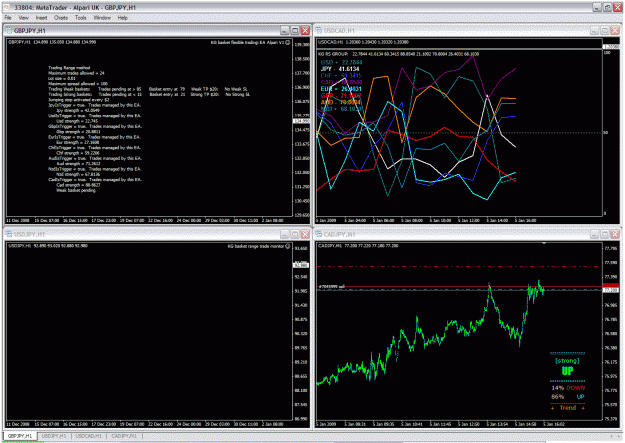Open the File menu
This screenshot has width=625, height=443.
click(x=8, y=18)
